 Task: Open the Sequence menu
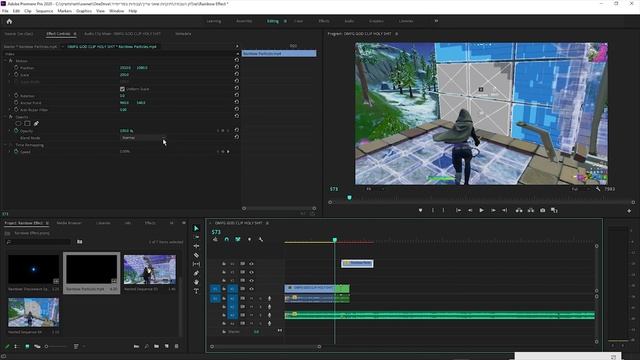[x=44, y=11]
